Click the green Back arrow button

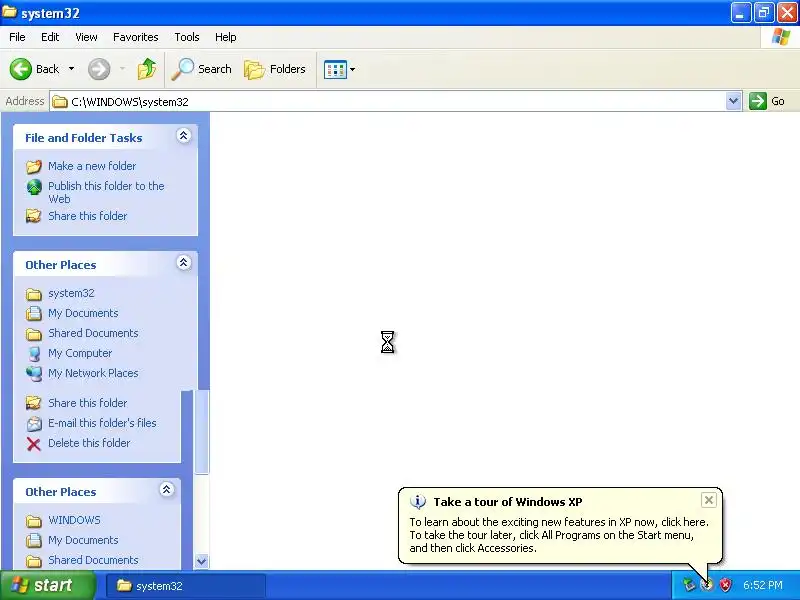21,69
